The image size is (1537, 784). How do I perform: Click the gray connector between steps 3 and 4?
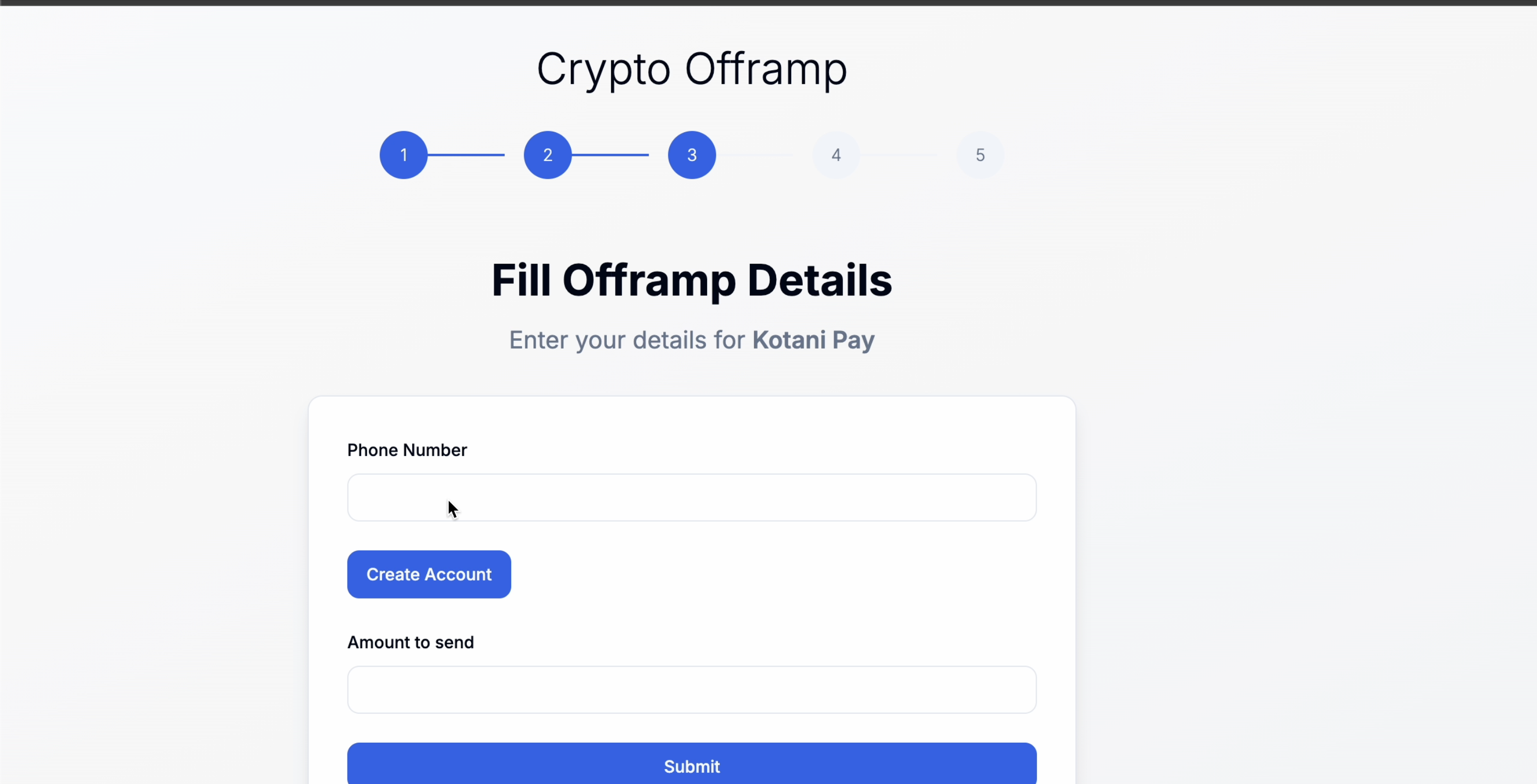[755, 155]
